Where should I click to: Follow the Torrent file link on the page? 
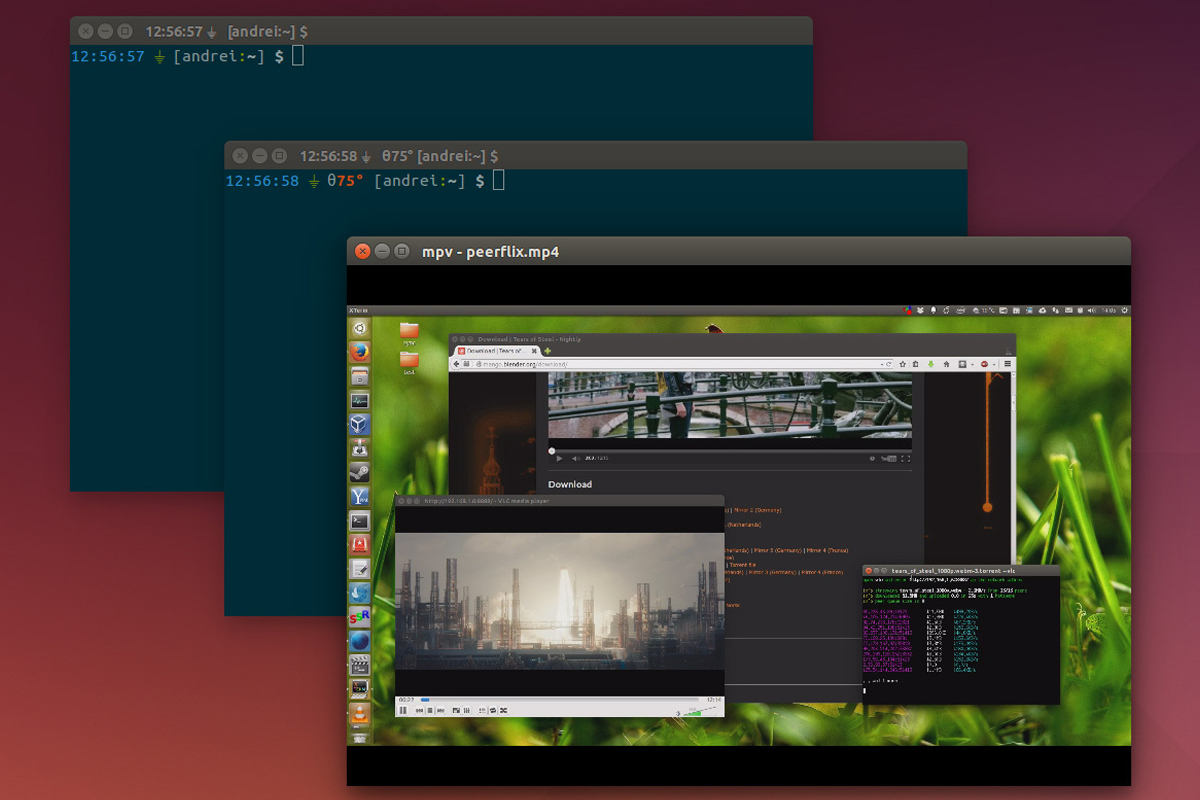(x=741, y=565)
